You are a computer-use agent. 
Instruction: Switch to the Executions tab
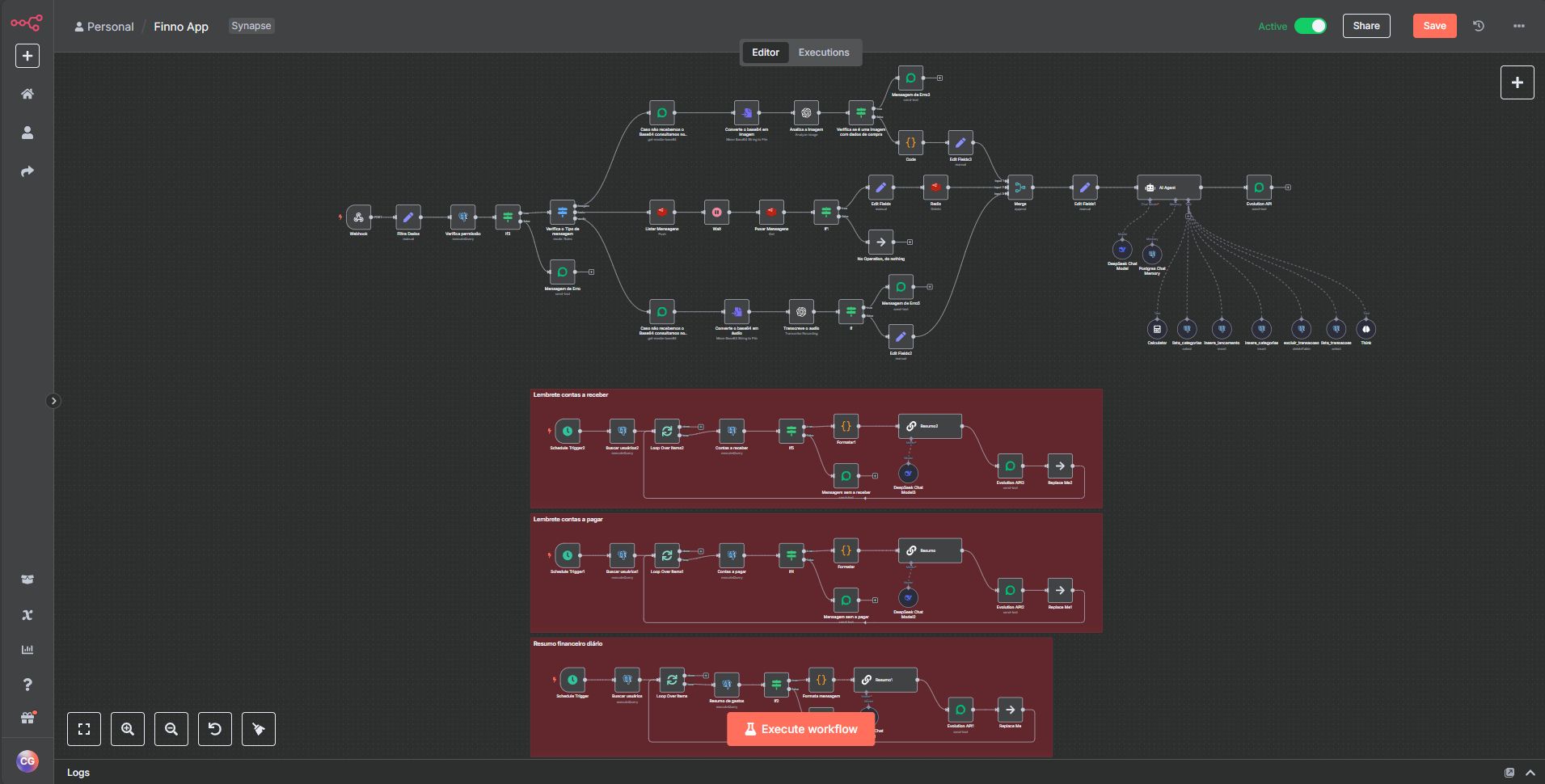coord(823,53)
